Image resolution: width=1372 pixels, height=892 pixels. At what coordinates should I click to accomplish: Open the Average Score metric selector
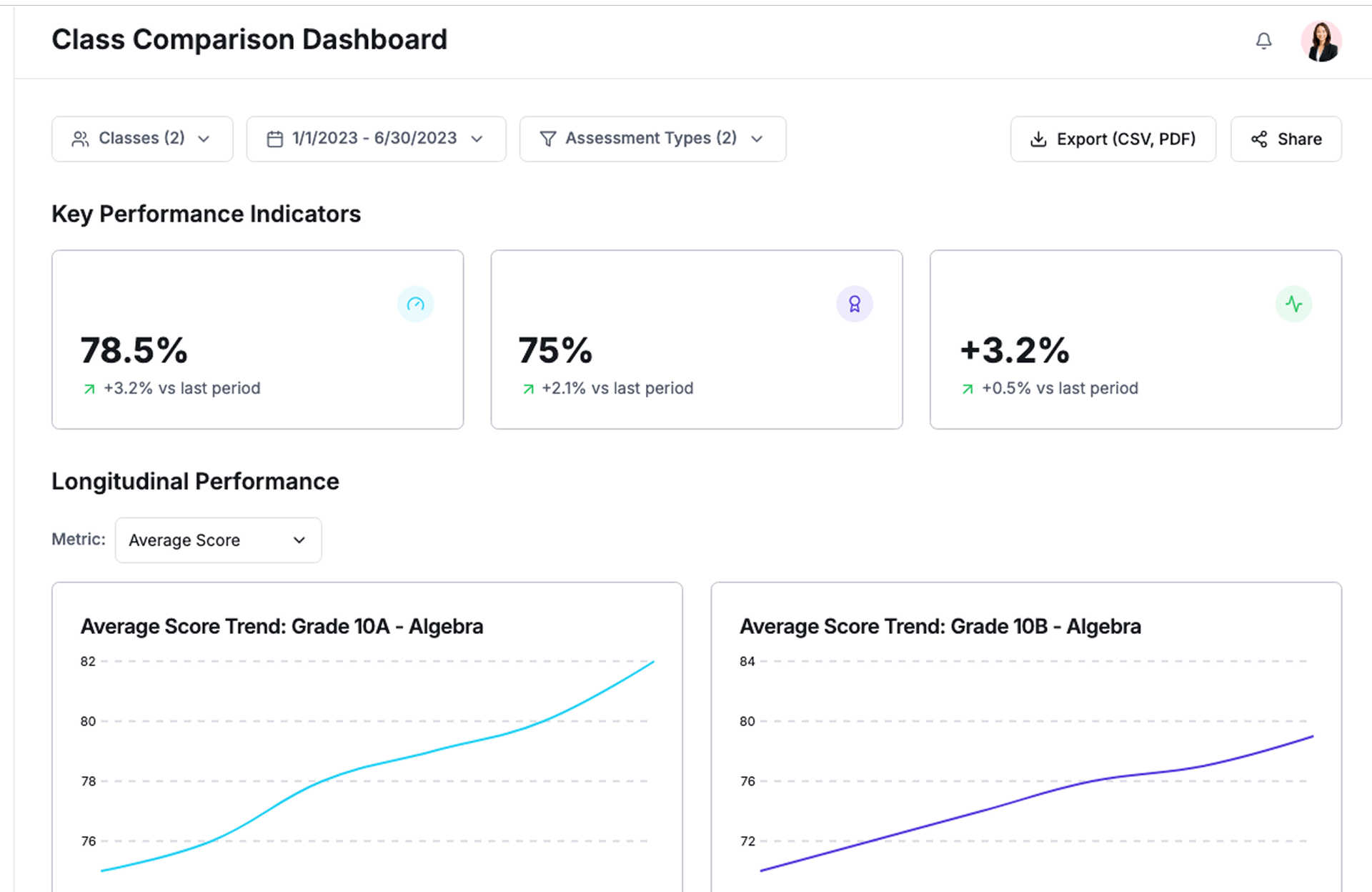point(218,540)
